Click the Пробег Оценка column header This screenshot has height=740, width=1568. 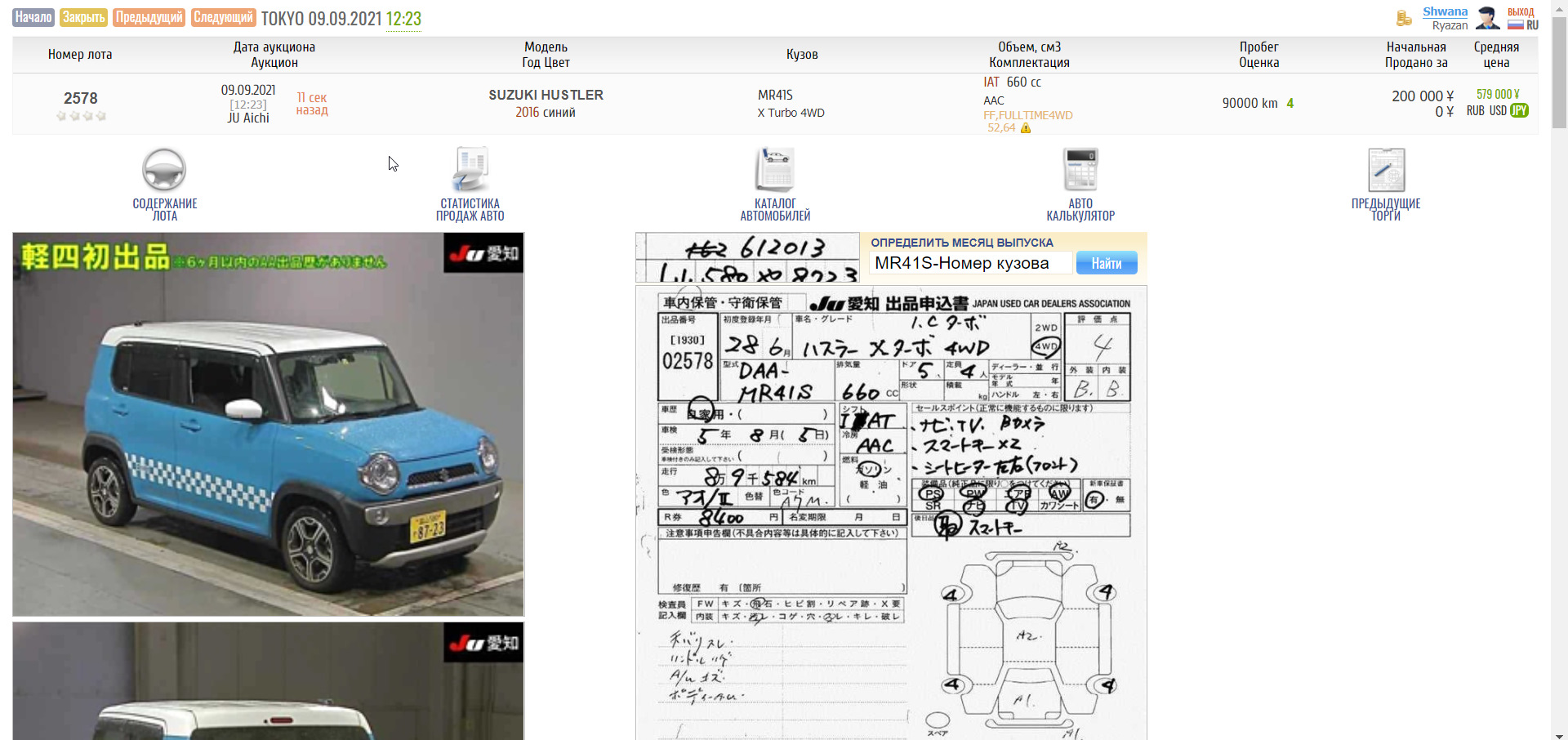[1258, 55]
